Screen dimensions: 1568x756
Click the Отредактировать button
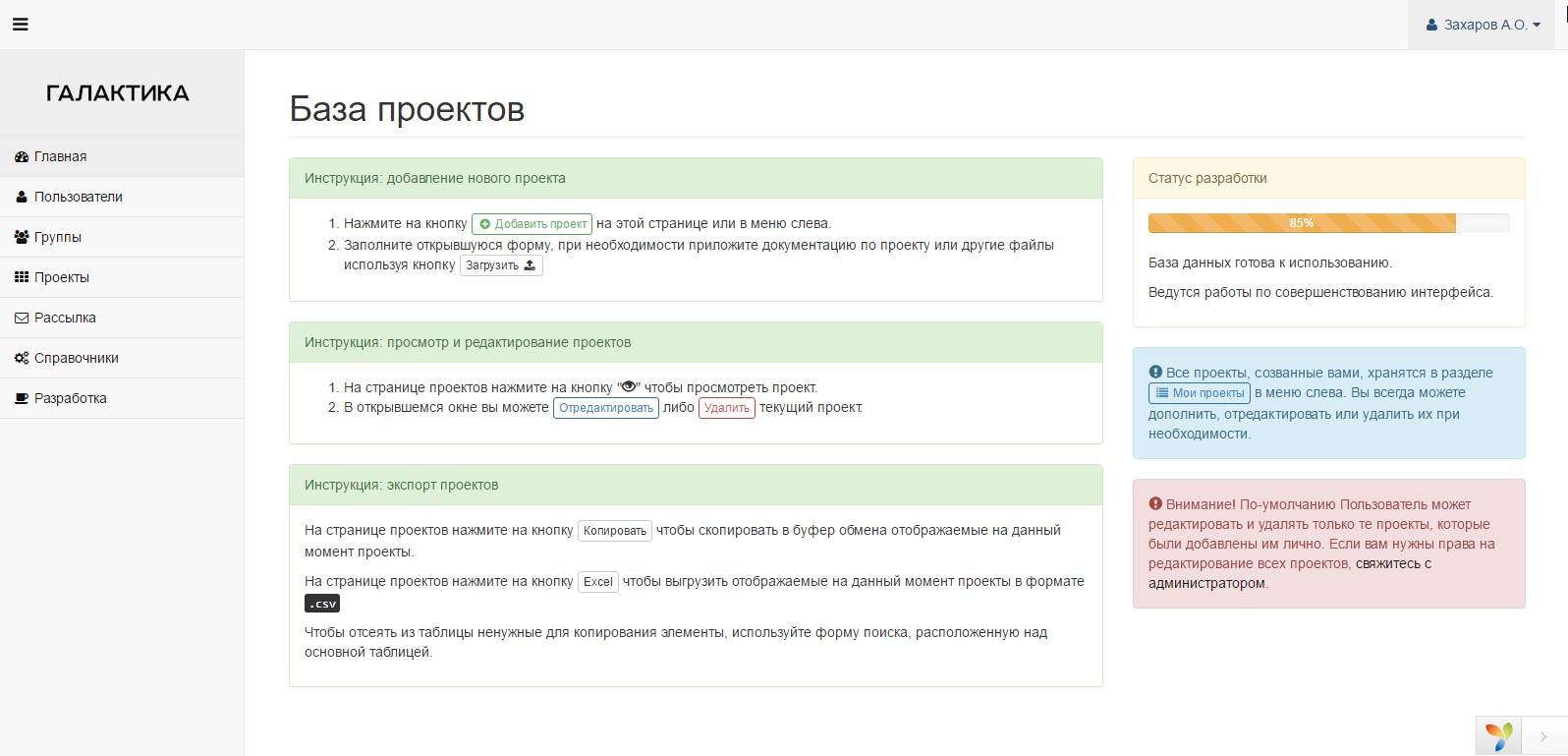coord(606,408)
